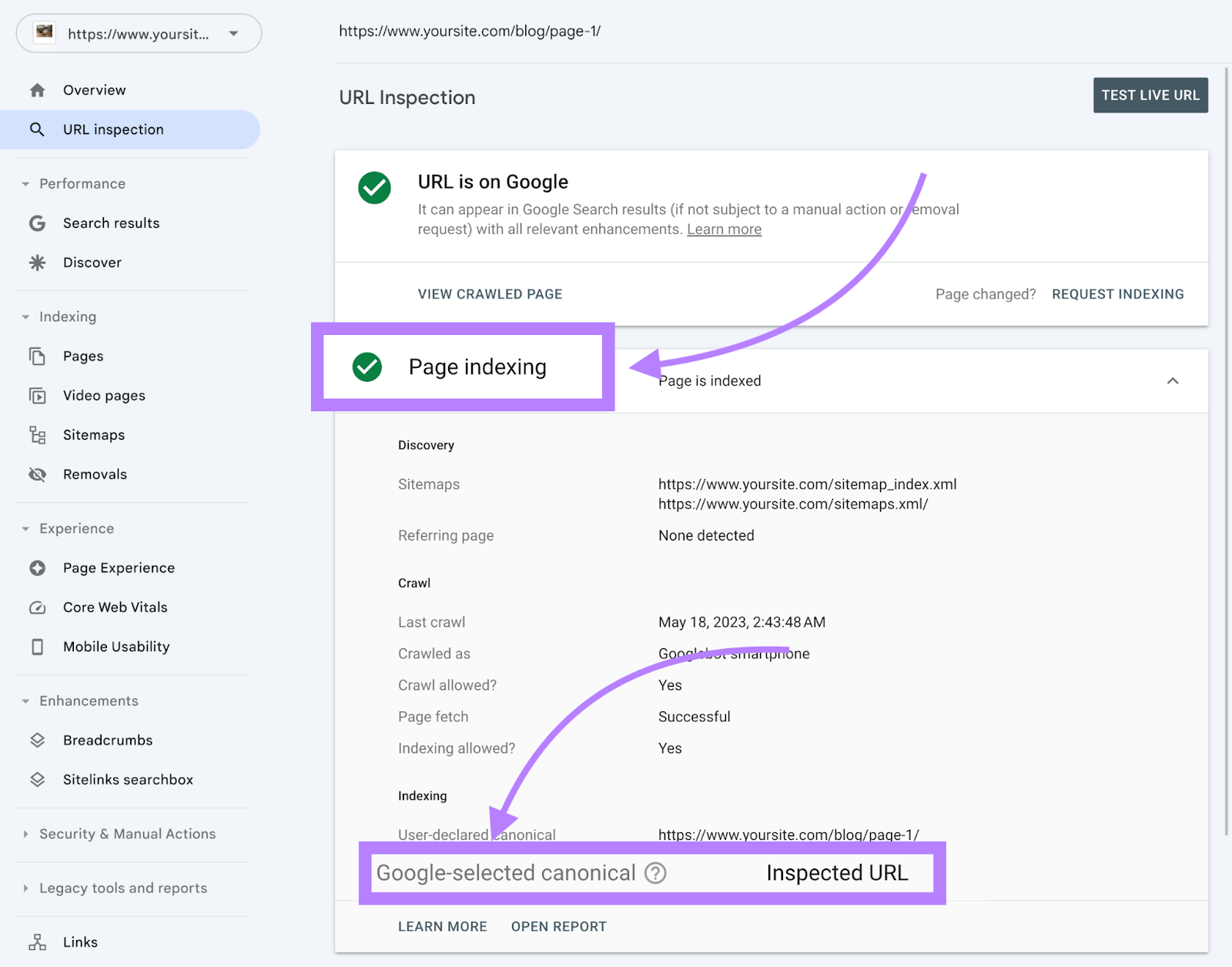1232x967 pixels.
Task: Select the Overview home icon
Action: (37, 89)
